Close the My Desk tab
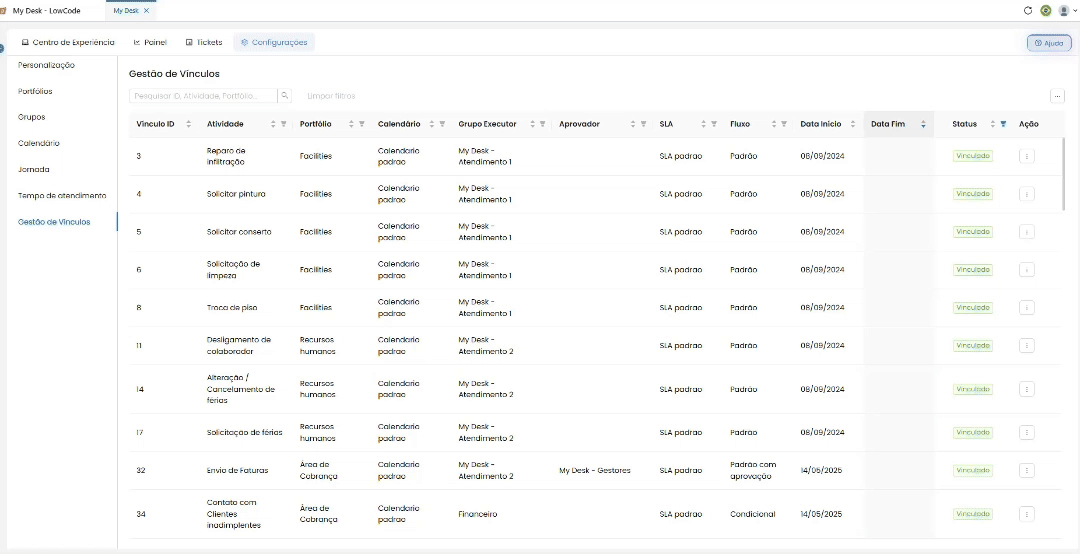The image size is (1080, 554). pos(147,10)
